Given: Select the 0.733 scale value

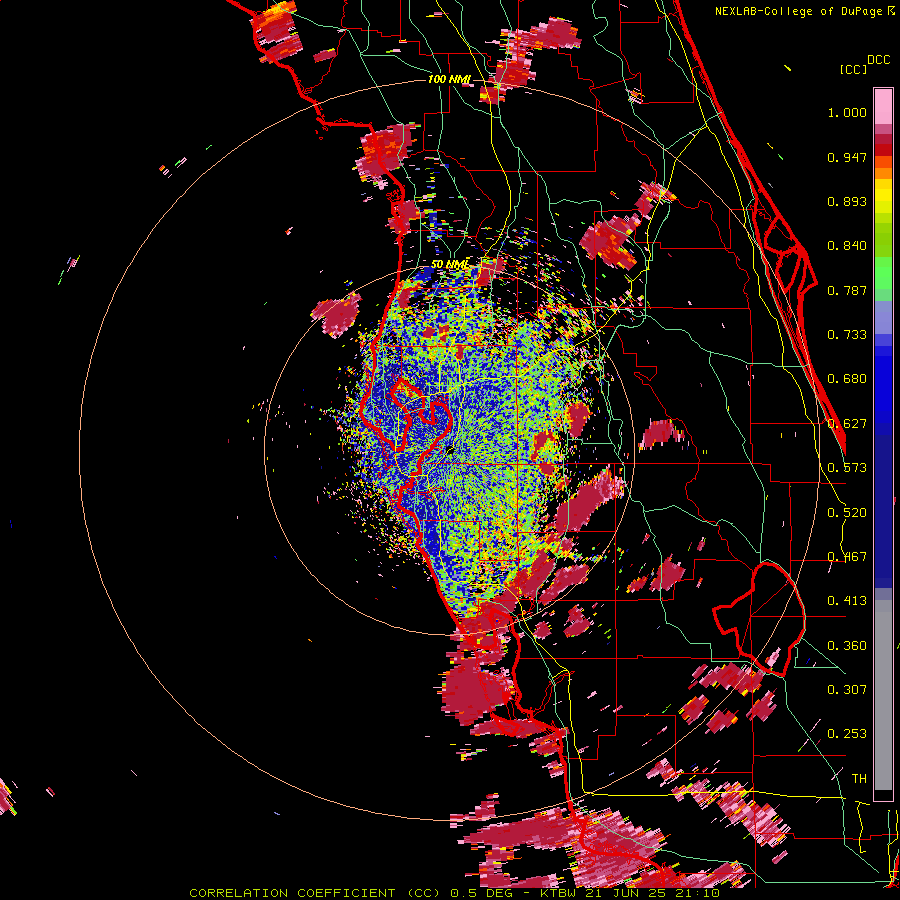Looking at the screenshot, I should point(847,335).
